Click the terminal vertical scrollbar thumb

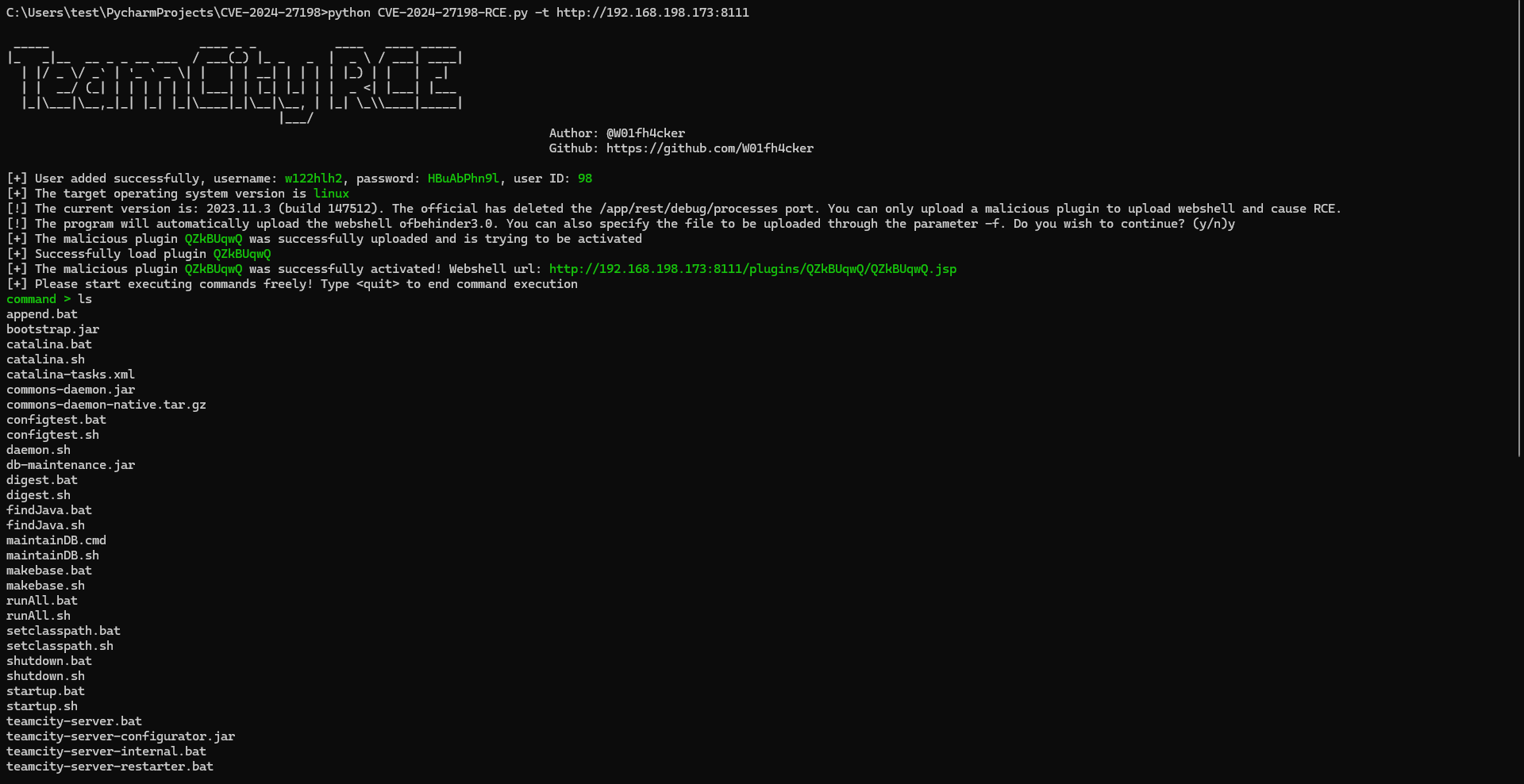click(1520, 228)
